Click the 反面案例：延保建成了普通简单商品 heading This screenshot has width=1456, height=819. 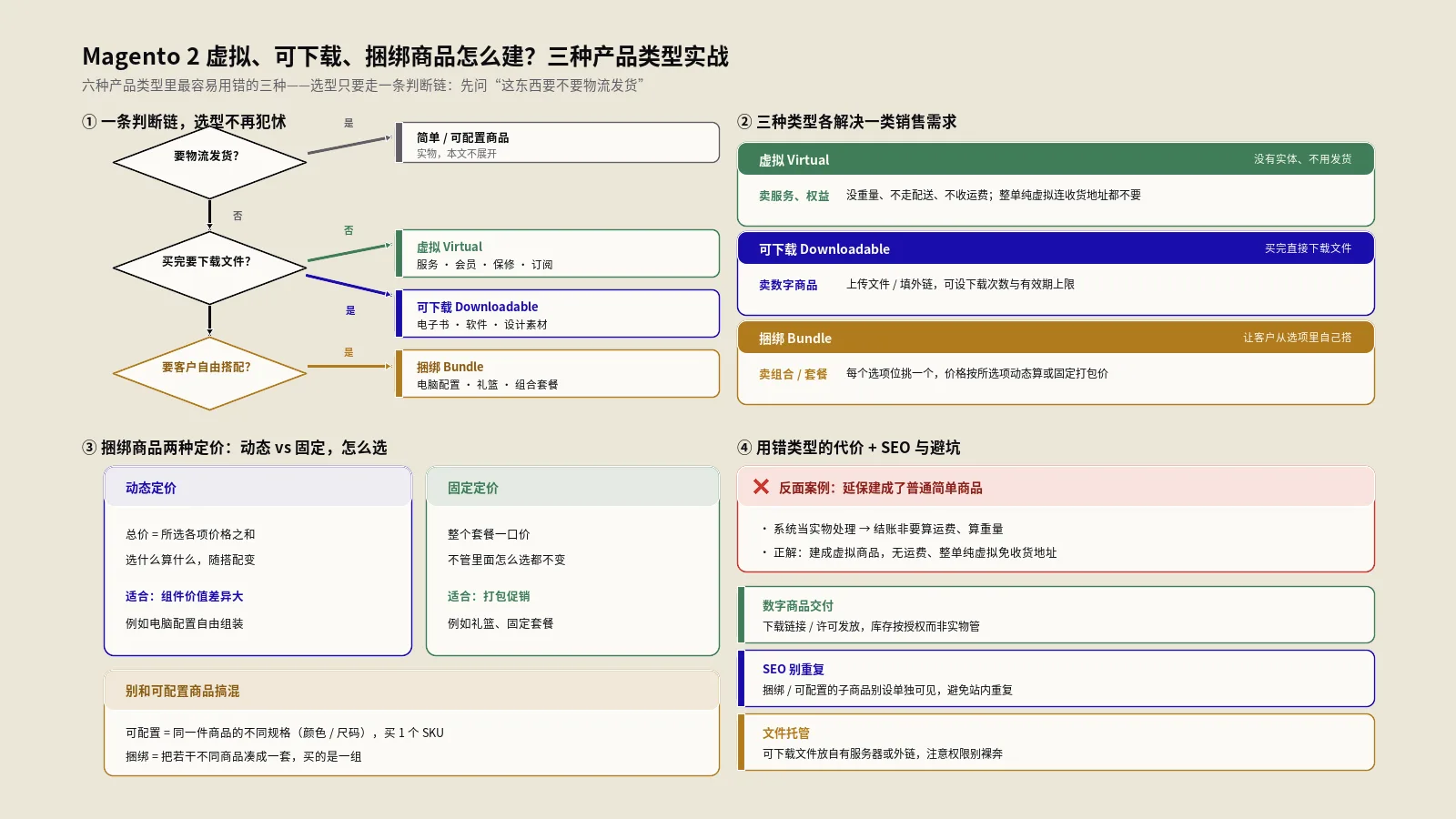[x=880, y=488]
